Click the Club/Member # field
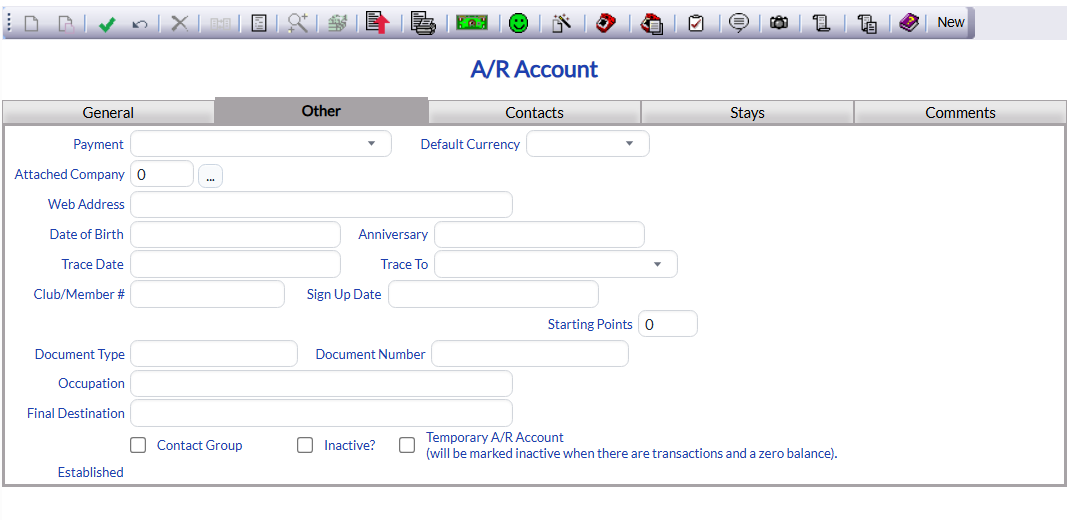Image resolution: width=1067 pixels, height=520 pixels. tap(208, 294)
